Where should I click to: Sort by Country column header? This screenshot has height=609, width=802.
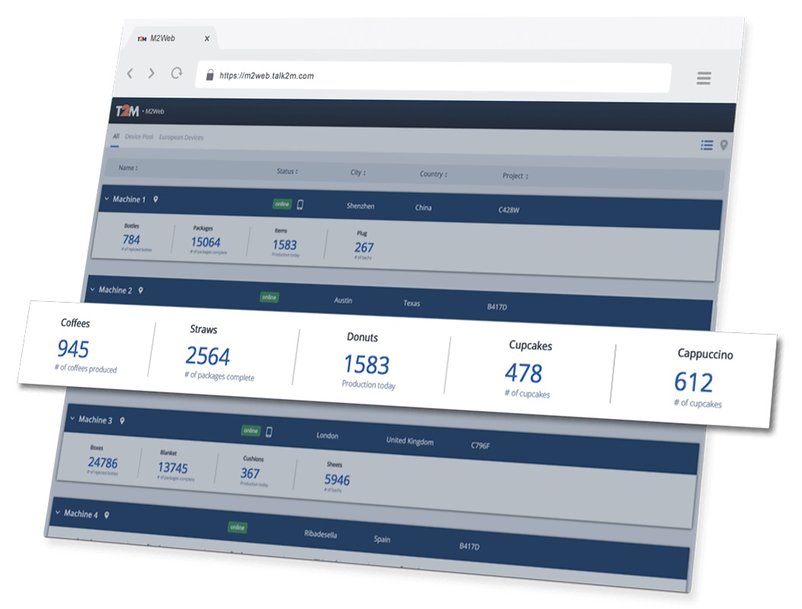coord(433,174)
